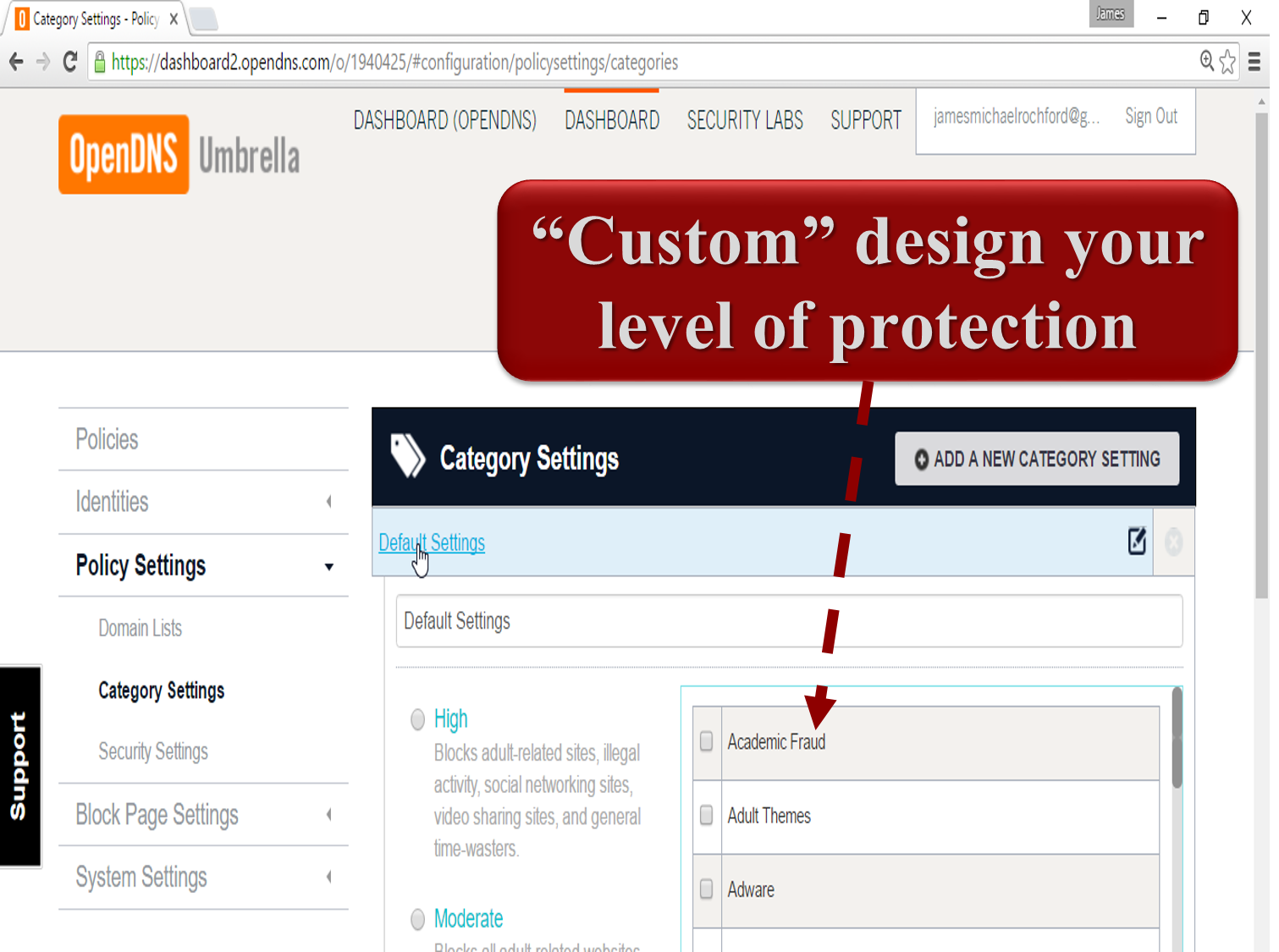Click the Category Settings panel heading

pyautogui.click(x=529, y=459)
